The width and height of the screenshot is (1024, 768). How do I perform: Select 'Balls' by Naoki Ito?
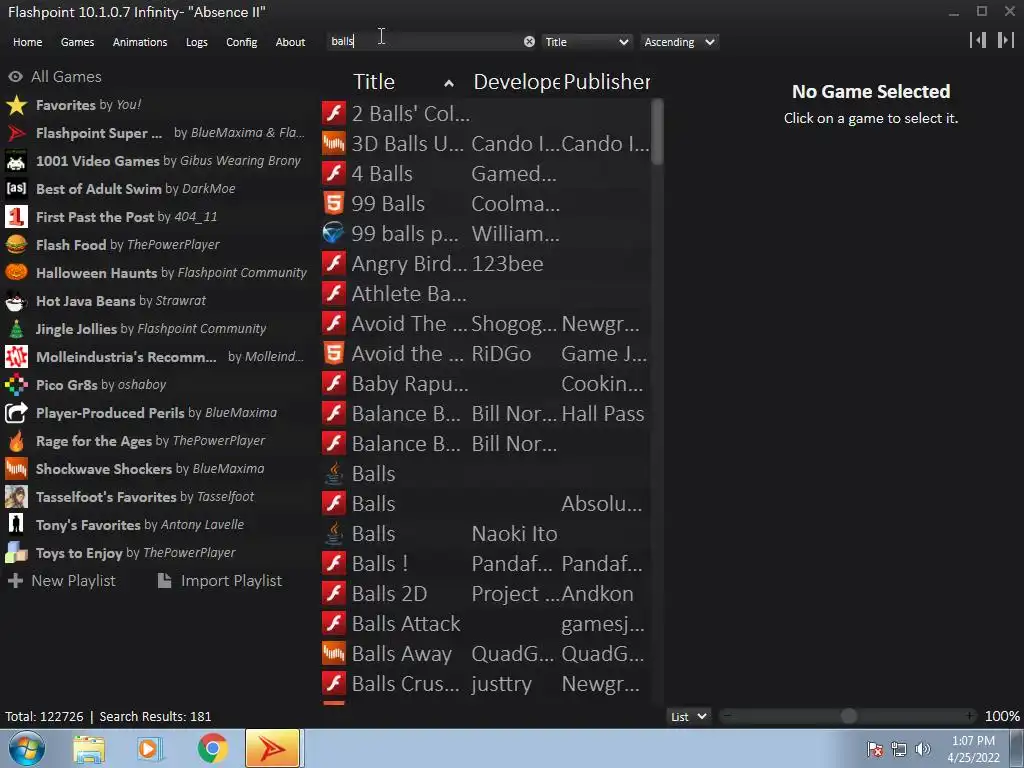(486, 534)
